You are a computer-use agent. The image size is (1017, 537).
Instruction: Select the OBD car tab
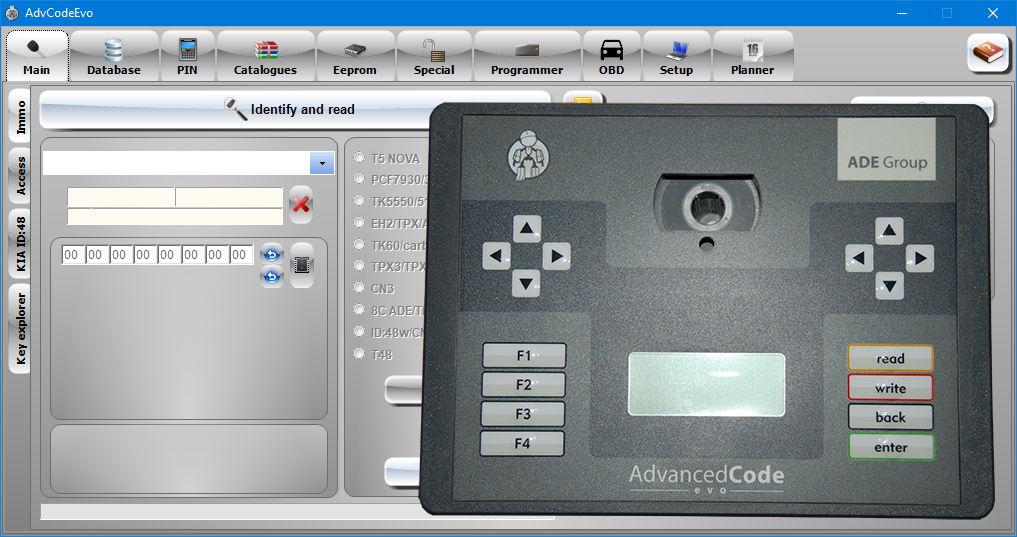click(x=612, y=56)
